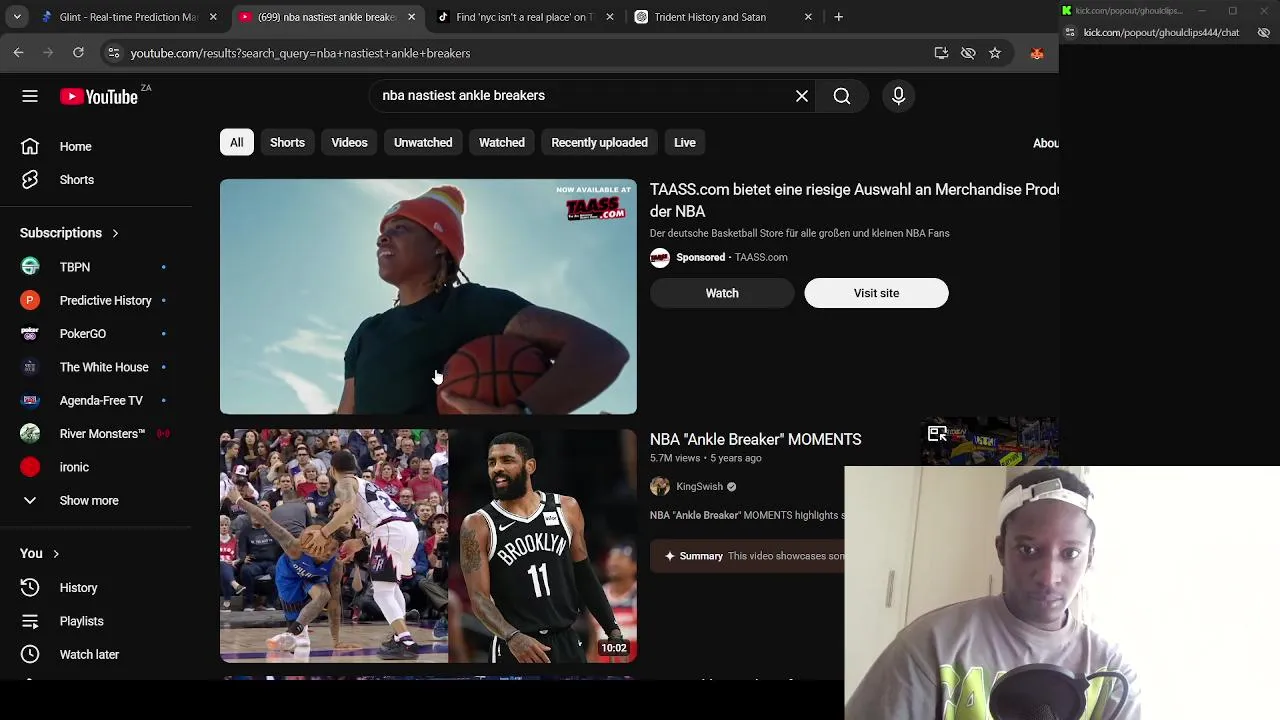Viewport: 1280px width, 720px height.
Task: Click the eye-slash tracking icon in address bar
Action: pos(968,53)
